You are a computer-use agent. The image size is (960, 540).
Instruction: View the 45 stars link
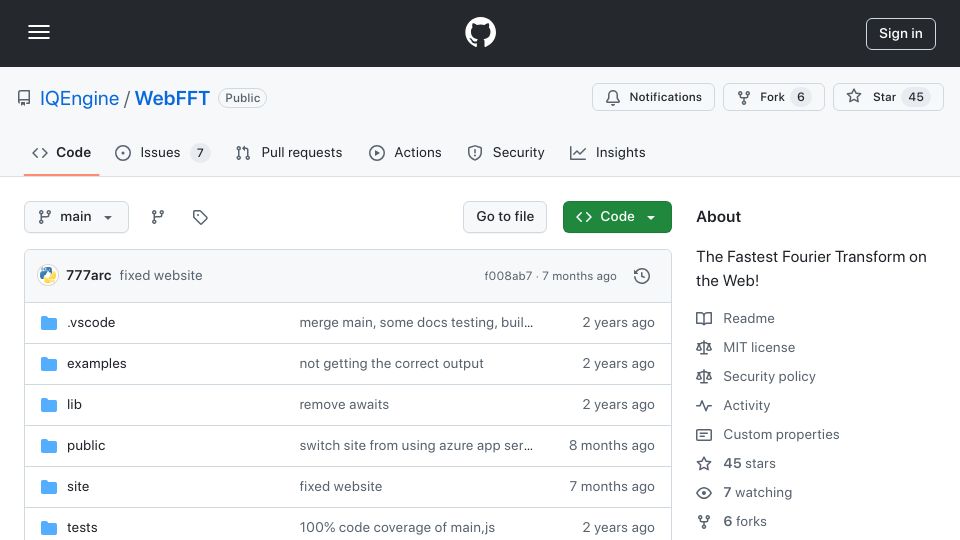click(749, 463)
